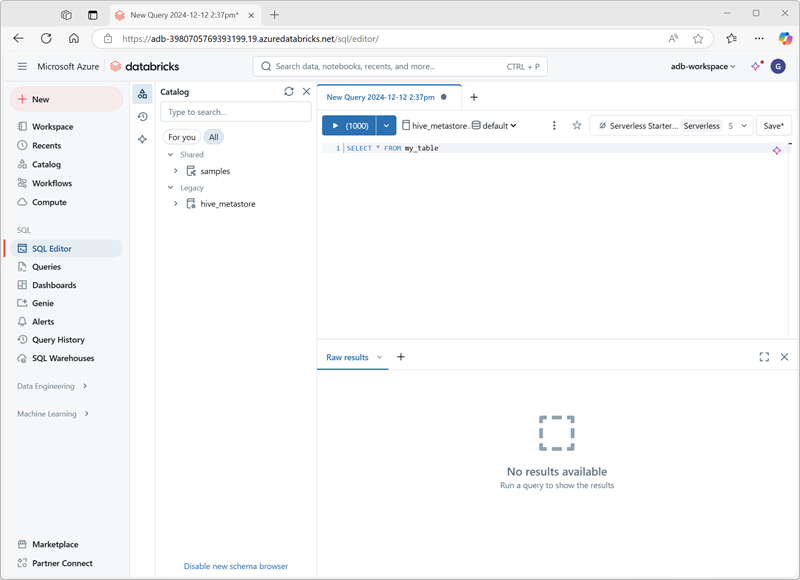Screen dimensions: 800x580
Task: Go back in the browser
Action: pyautogui.click(x=19, y=38)
